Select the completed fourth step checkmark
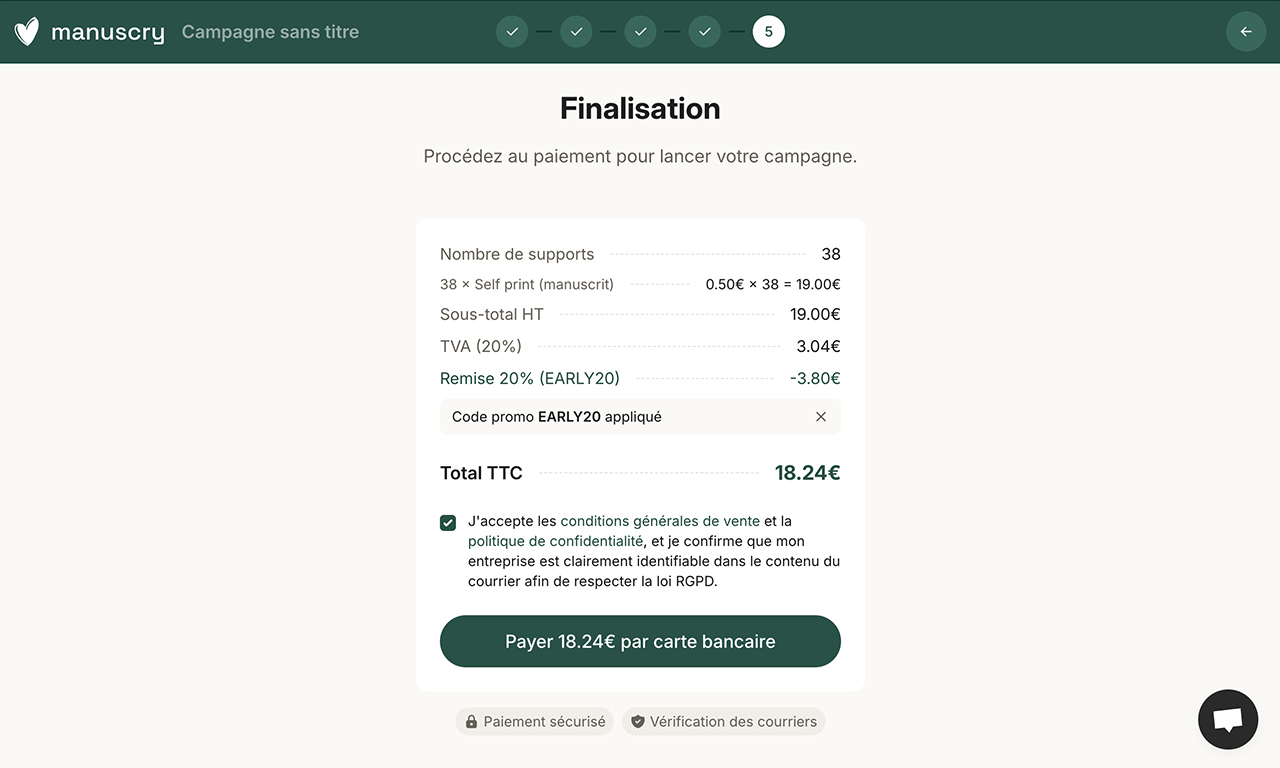Image resolution: width=1280 pixels, height=768 pixels. [704, 31]
